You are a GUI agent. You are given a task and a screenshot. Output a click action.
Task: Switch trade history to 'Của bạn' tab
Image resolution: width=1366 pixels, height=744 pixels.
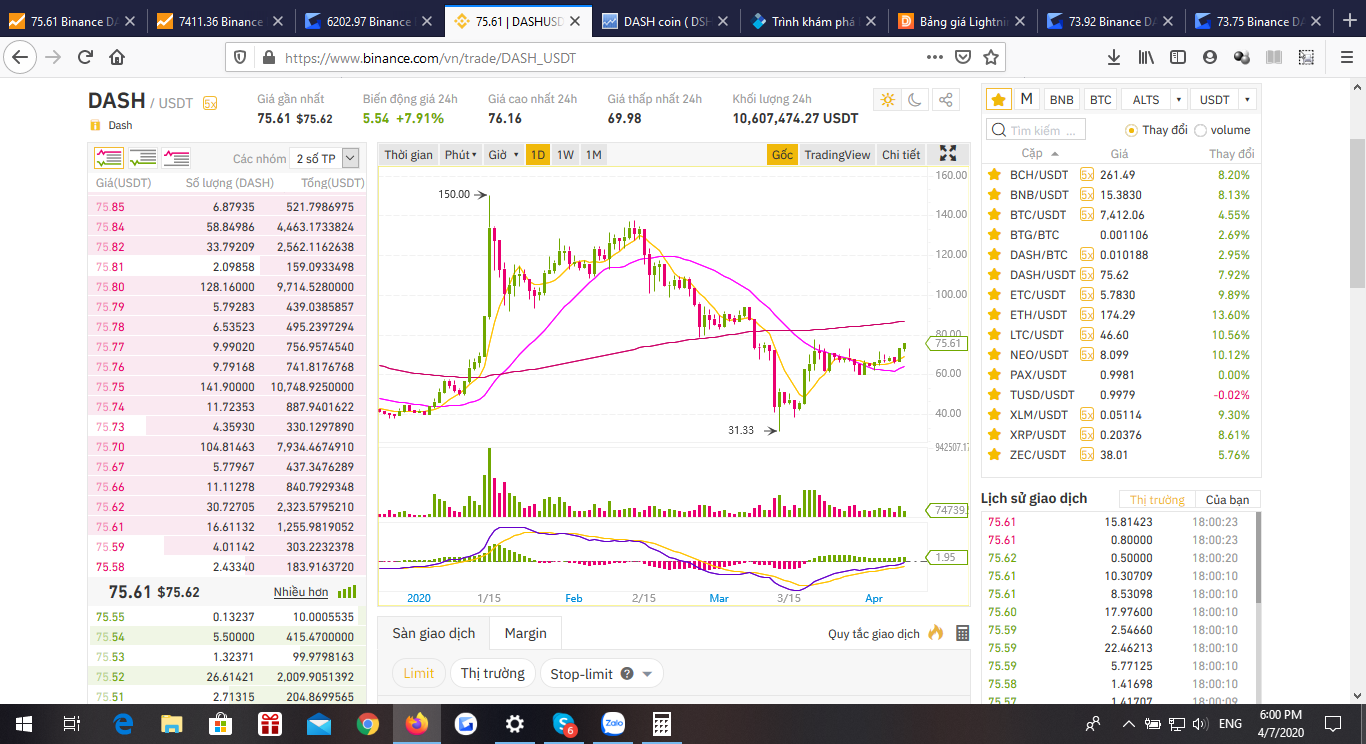pos(1227,500)
